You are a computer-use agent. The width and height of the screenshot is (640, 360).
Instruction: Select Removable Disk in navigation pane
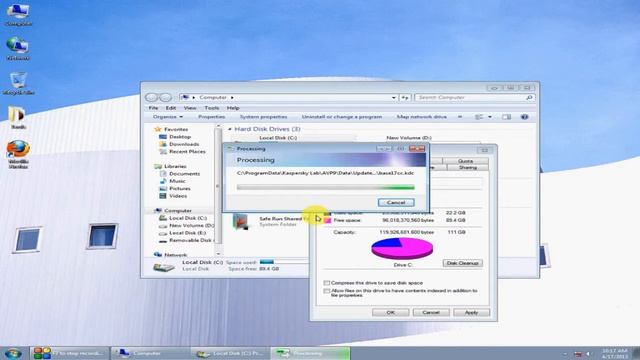(191, 240)
